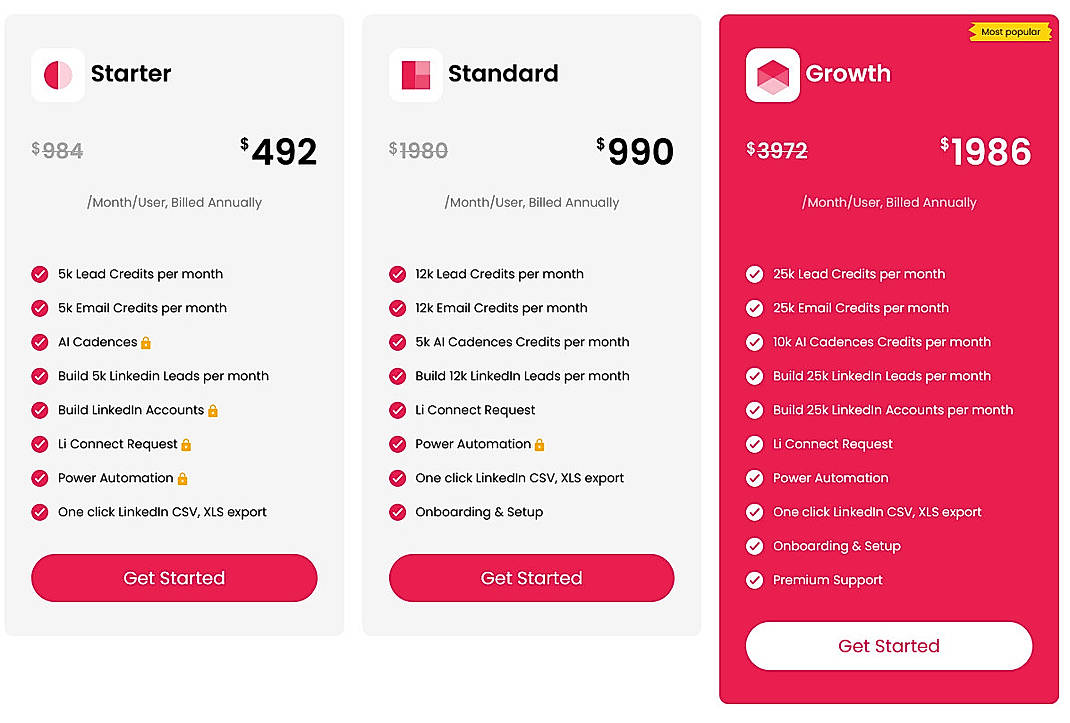Click Get Started on the Starter plan
Viewport: 1070px width, 723px height.
pyautogui.click(x=174, y=578)
